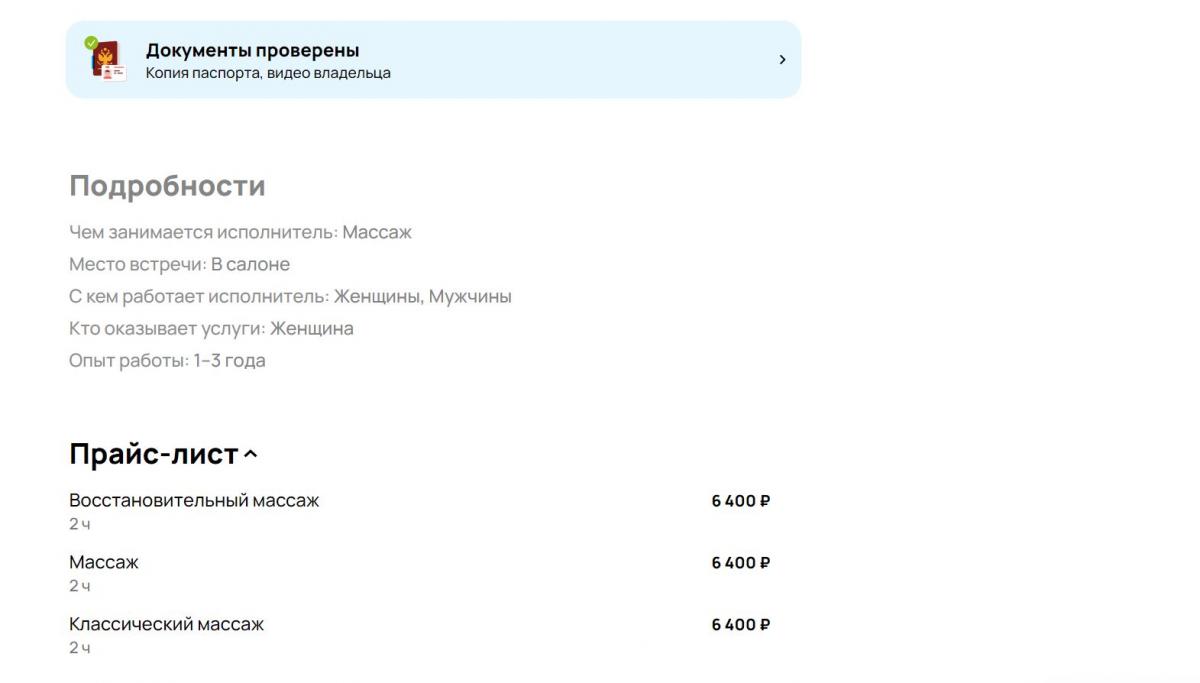Image resolution: width=1200 pixels, height=683 pixels.
Task: Click Копия паспорта, видео владельца subtitle
Action: (x=268, y=73)
